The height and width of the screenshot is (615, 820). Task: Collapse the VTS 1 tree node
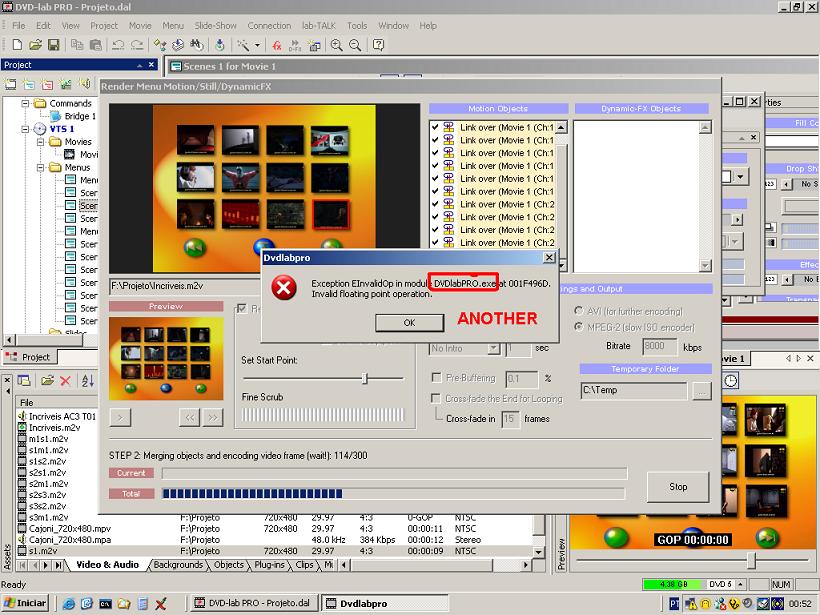25,129
